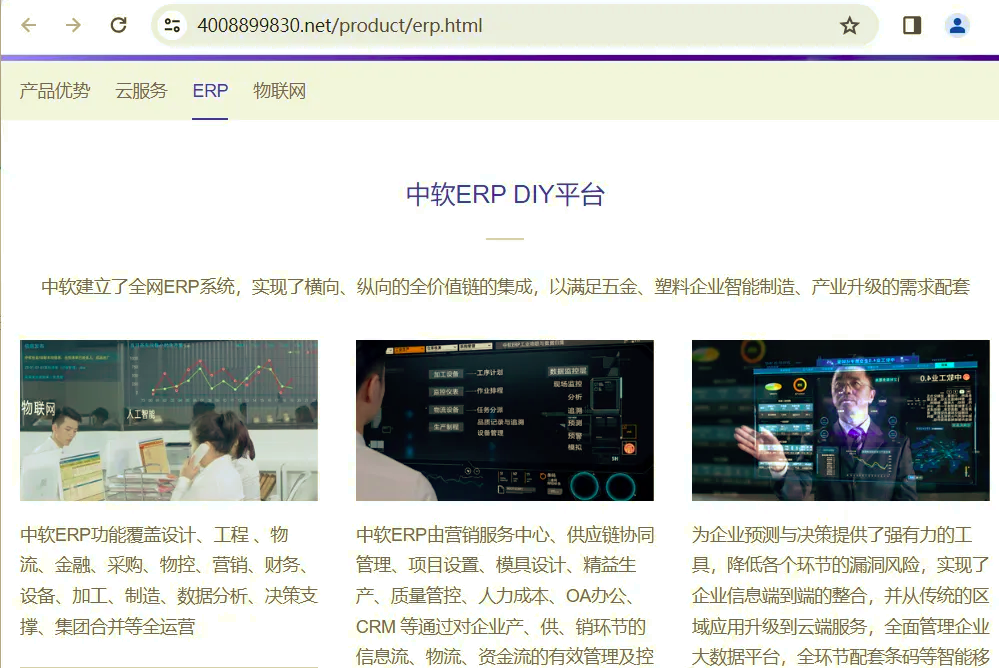The height and width of the screenshot is (668, 999).
Task: Click the 中软ERP由营销服务中心 description text
Action: (x=504, y=596)
